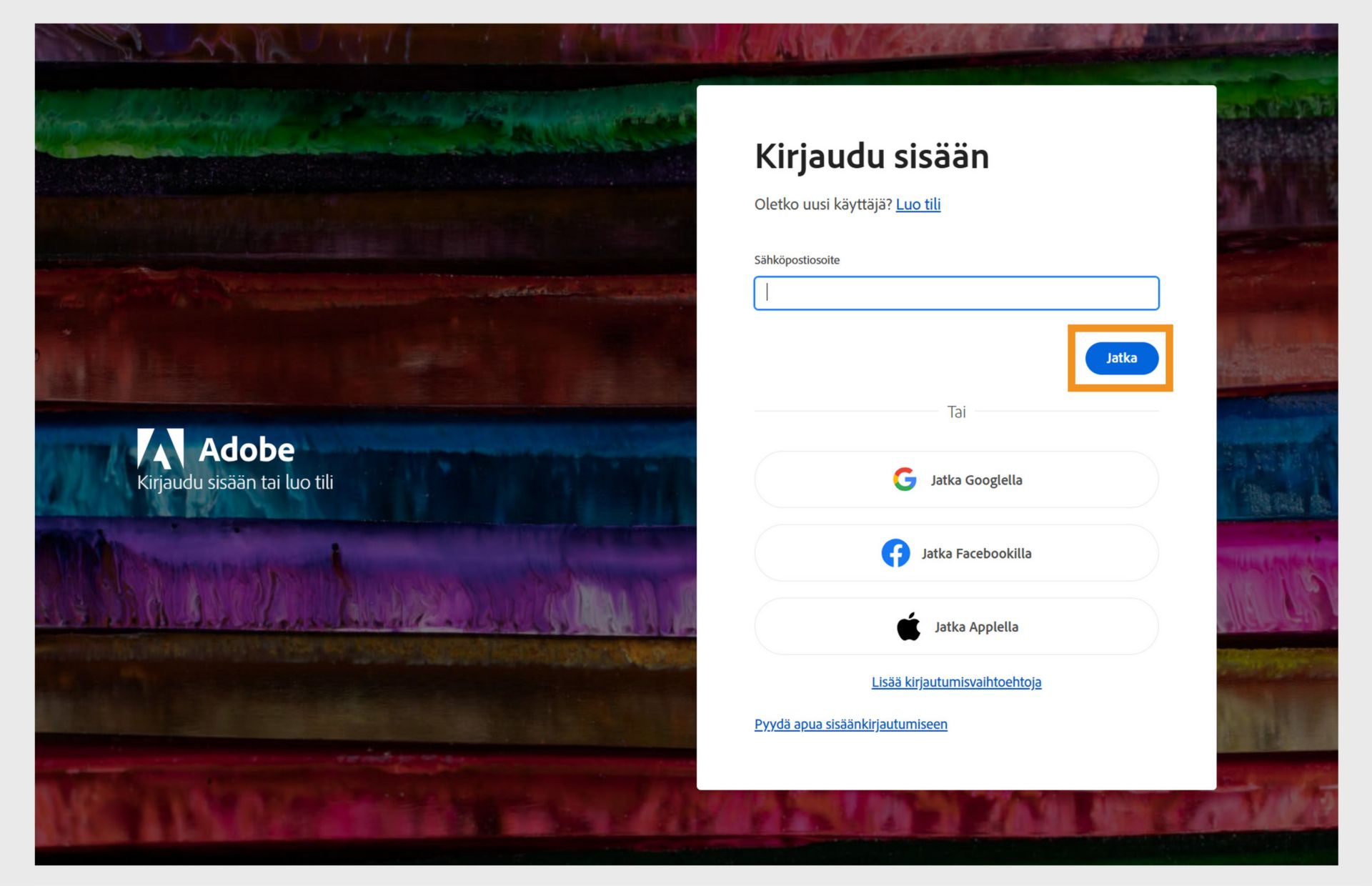Click the 'Jatka Facebookilla' label text
Screen dimensions: 1372x886
coord(976,554)
